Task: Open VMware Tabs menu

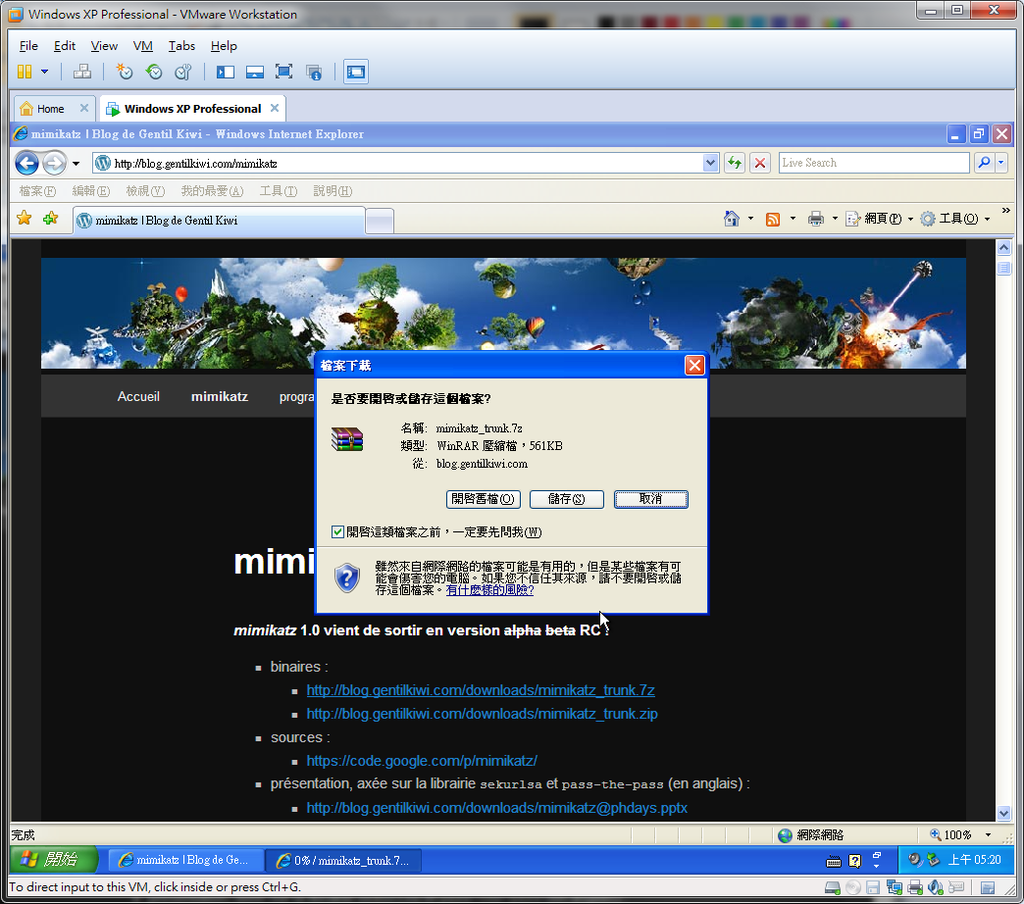Action: point(182,46)
